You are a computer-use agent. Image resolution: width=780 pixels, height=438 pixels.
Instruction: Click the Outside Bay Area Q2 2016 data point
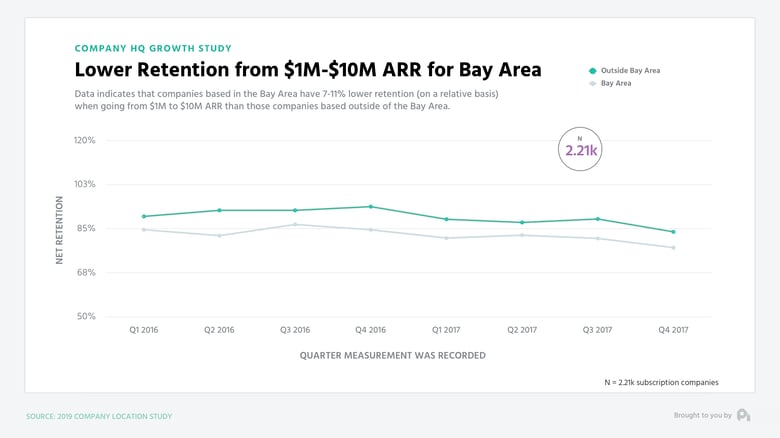(x=219, y=211)
